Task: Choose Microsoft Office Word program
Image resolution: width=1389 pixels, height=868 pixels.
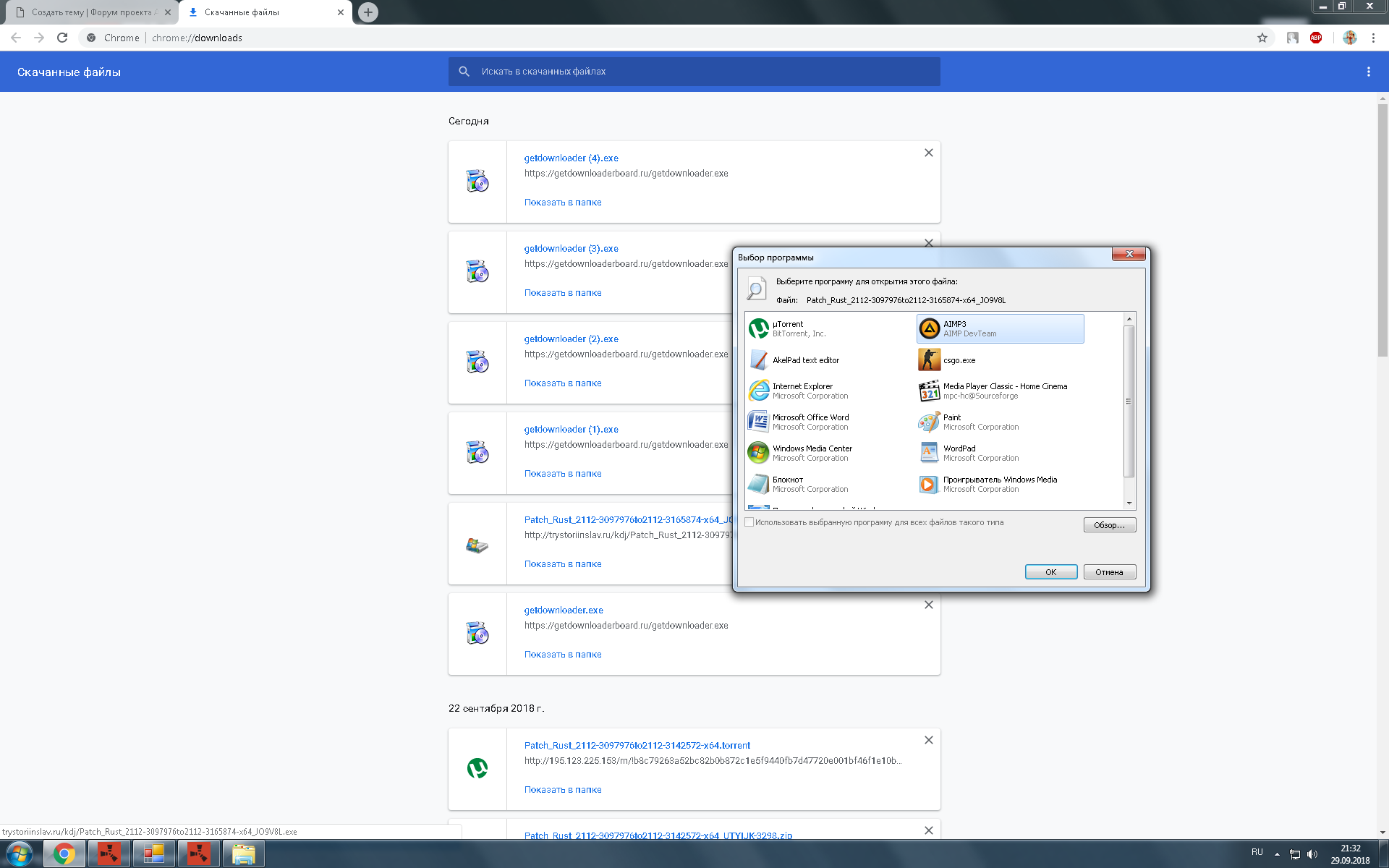Action: pos(810,422)
